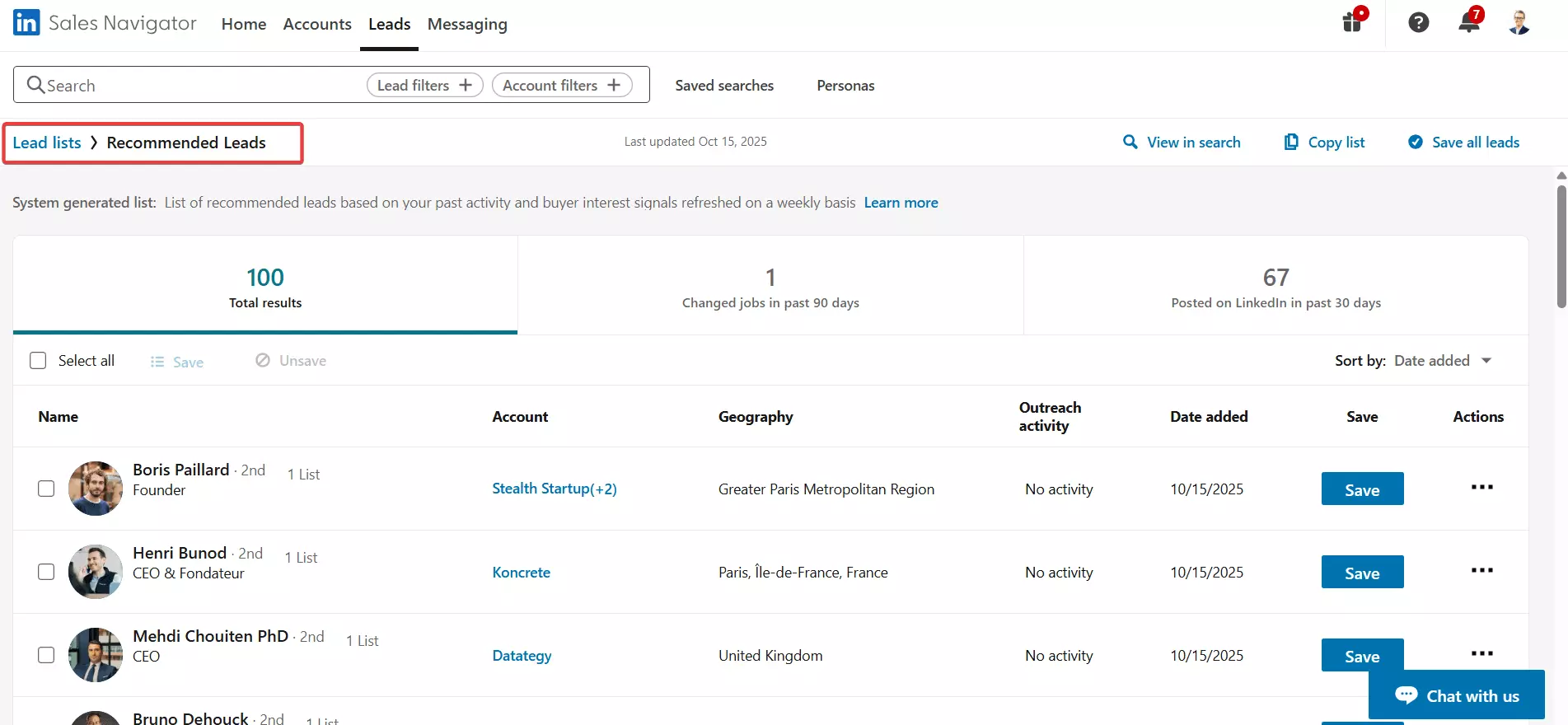1568x725 pixels.
Task: Click the Copy list icon
Action: coord(1291,142)
